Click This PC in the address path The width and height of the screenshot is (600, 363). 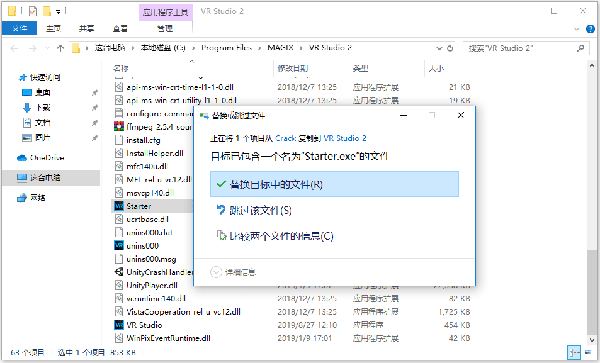click(x=110, y=48)
